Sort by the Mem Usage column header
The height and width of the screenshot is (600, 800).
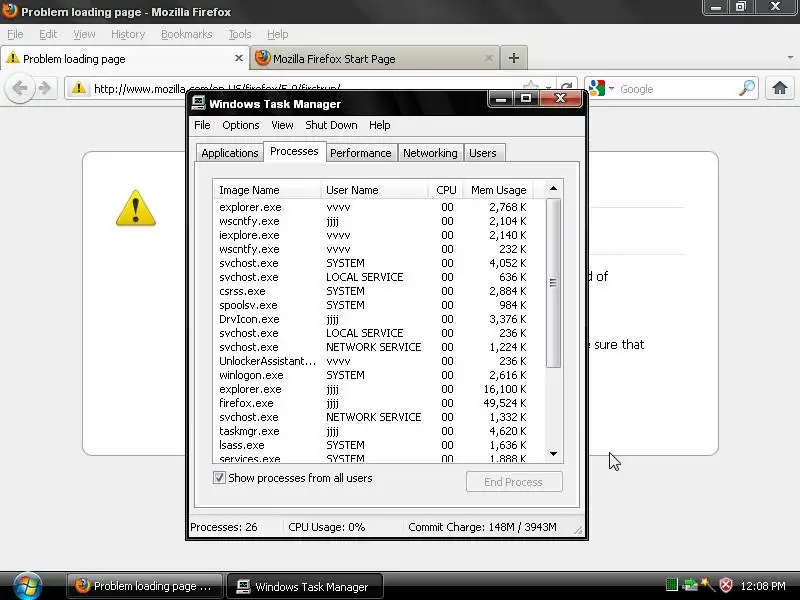pyautogui.click(x=498, y=190)
